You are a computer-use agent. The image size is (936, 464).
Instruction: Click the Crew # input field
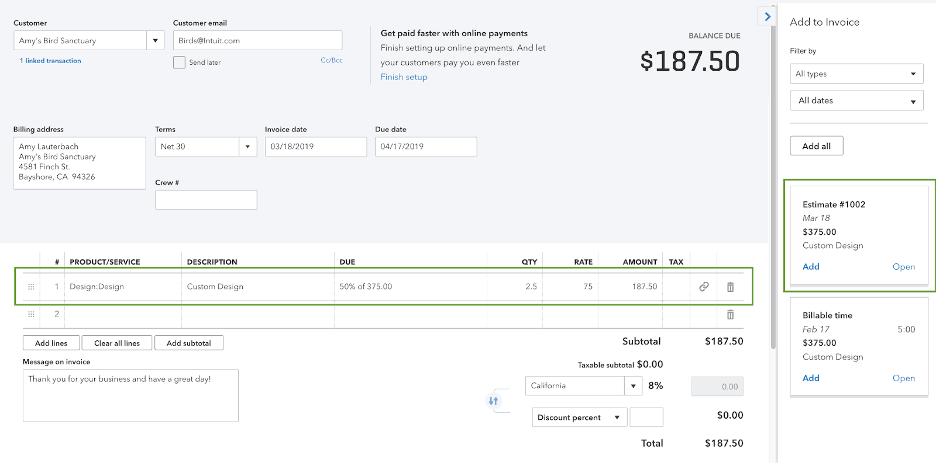click(206, 200)
